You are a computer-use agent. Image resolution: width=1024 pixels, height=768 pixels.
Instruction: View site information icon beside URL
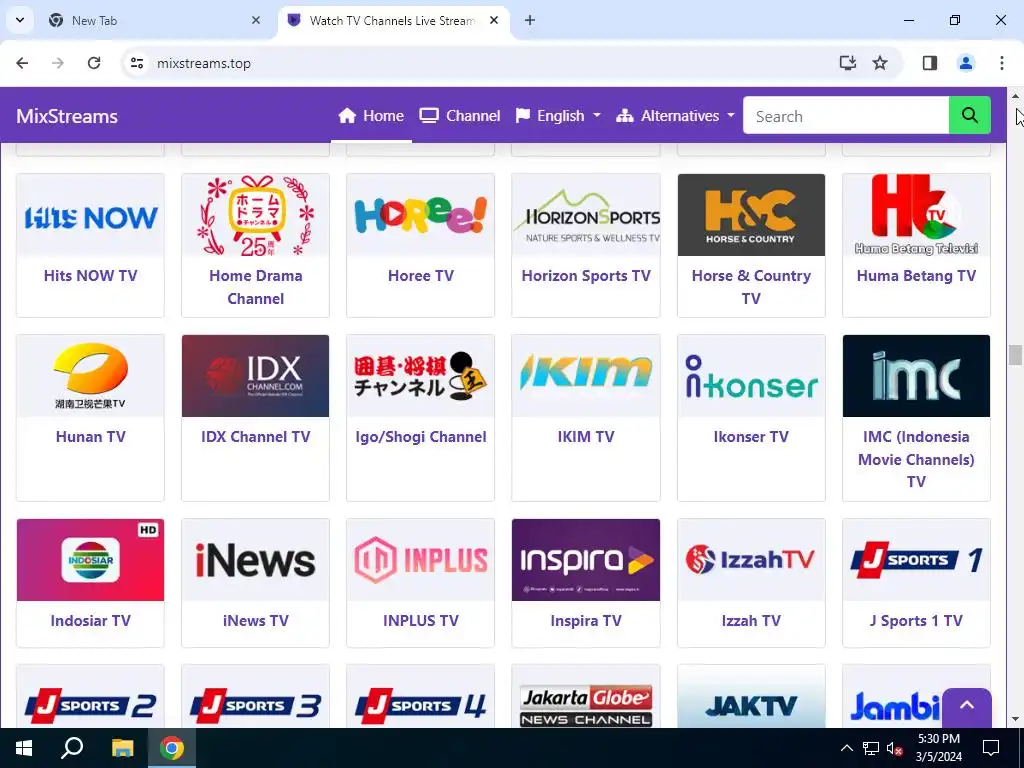click(x=136, y=63)
